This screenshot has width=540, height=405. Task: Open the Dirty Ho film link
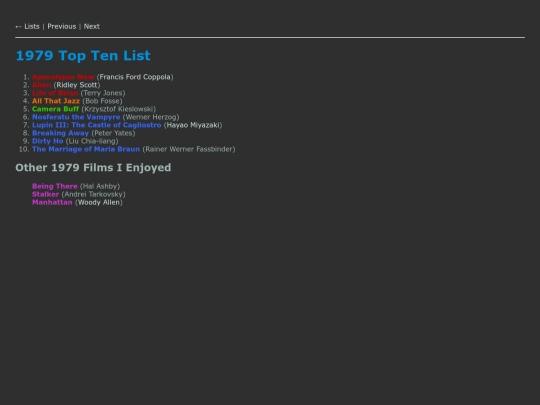coord(48,141)
